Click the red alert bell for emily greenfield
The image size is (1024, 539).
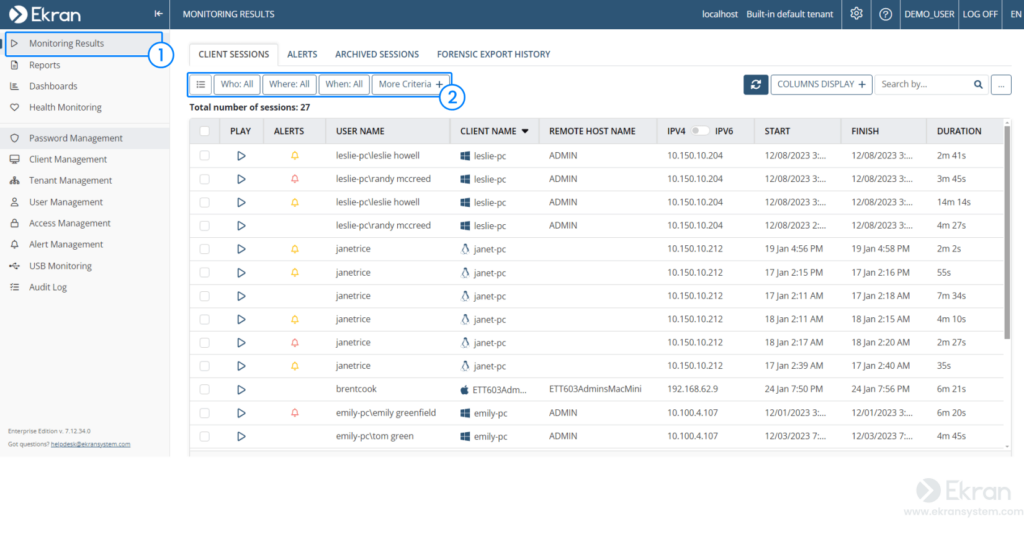[294, 412]
